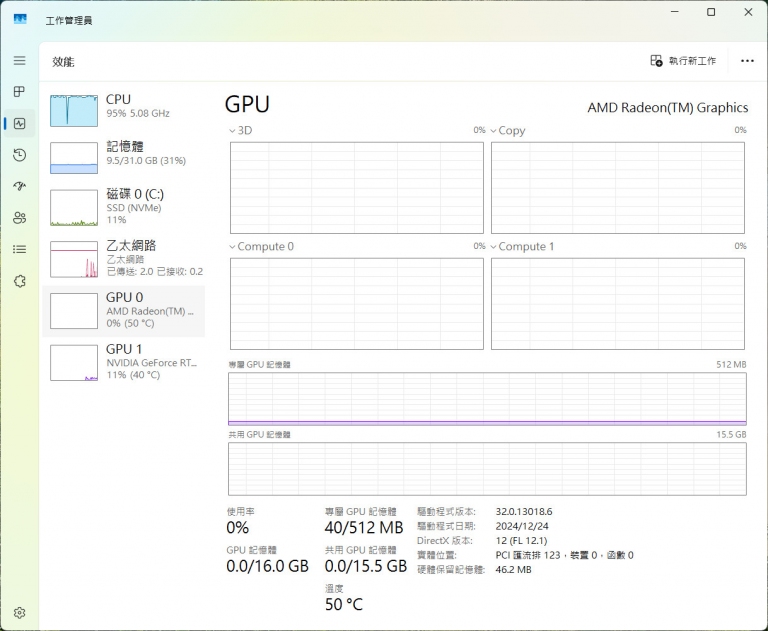Click the 乙太網路 (Ethernet) graph thumbnail
Viewport: 768px width, 631px height.
coord(74,259)
